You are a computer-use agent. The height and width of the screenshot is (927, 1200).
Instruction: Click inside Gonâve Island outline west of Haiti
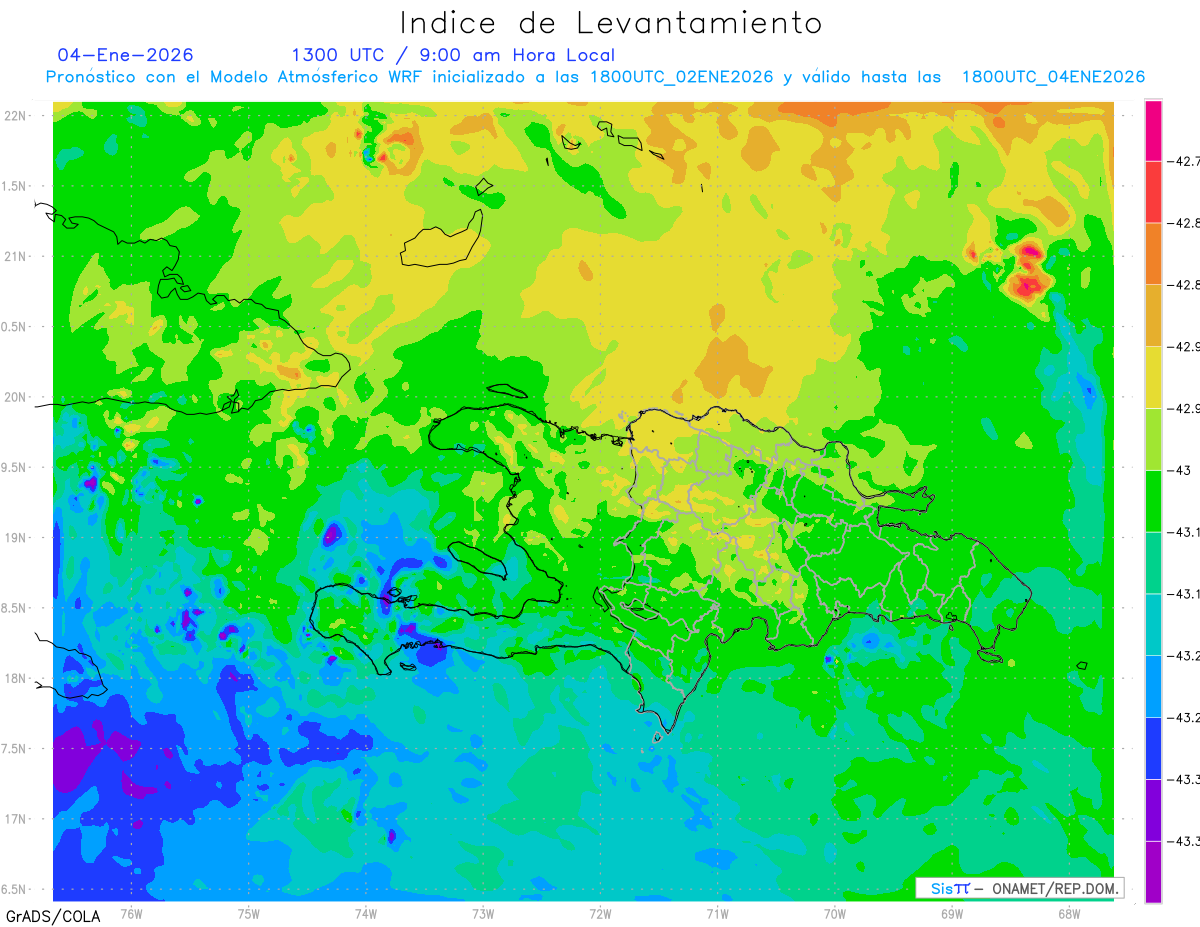478,562
